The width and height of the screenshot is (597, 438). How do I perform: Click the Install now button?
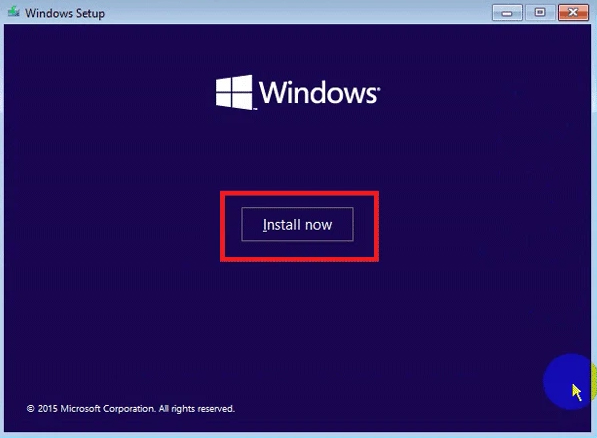(297, 224)
